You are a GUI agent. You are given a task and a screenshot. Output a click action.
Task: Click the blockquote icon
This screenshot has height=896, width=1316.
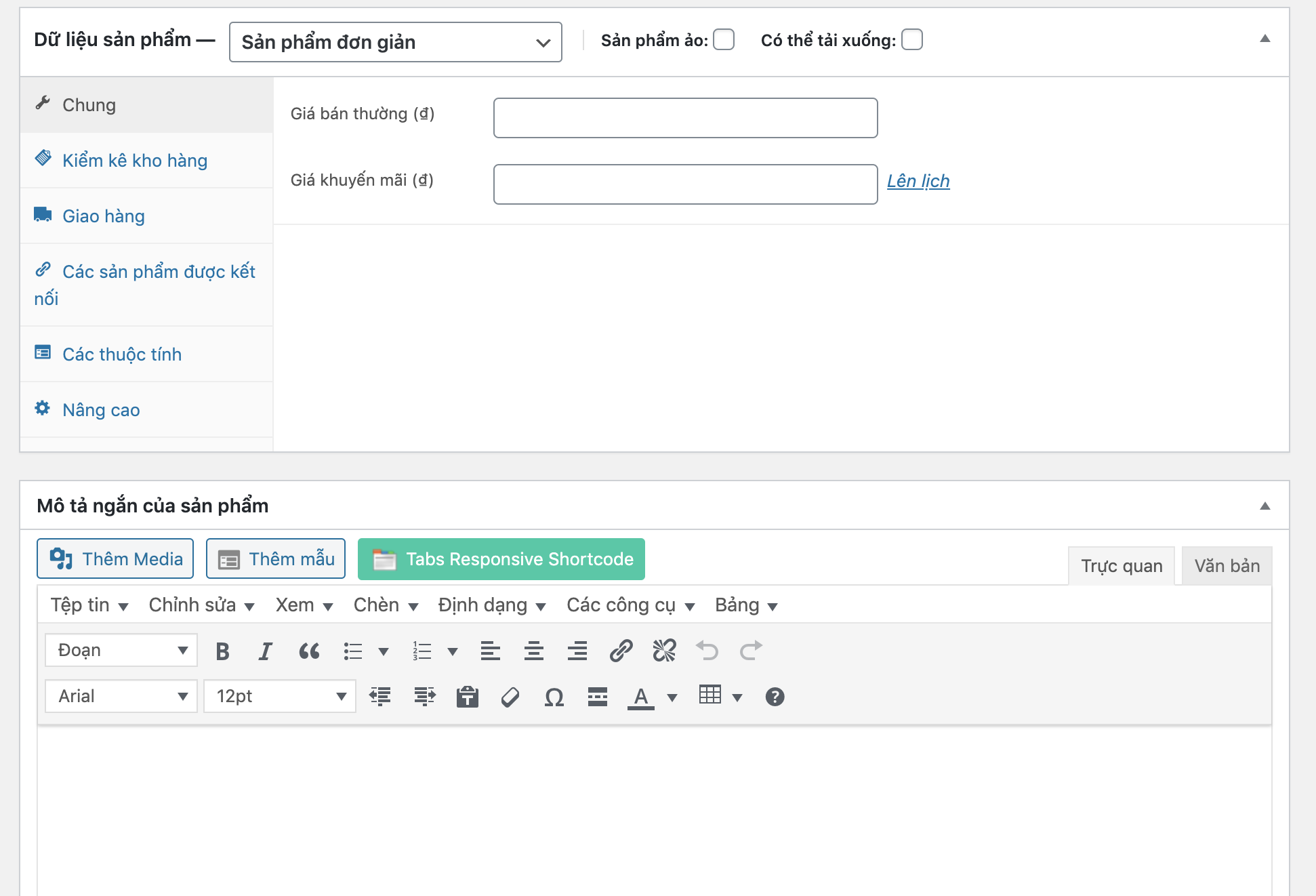pyautogui.click(x=307, y=650)
